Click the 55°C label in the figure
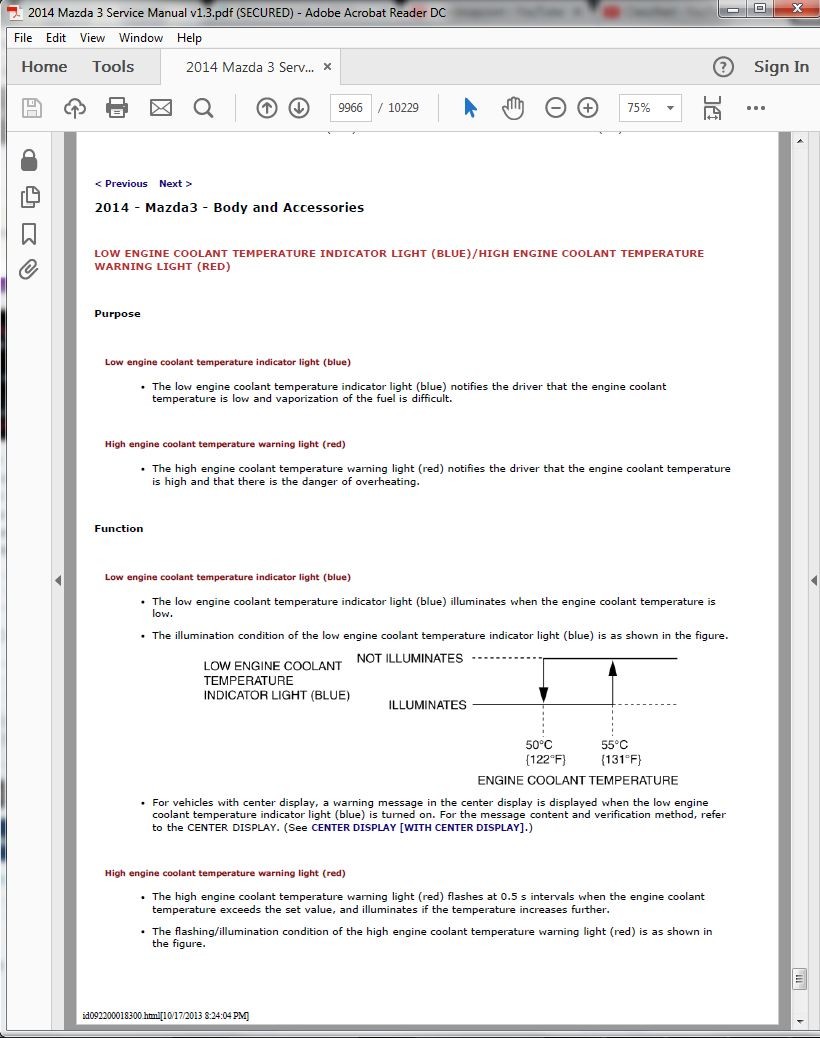Viewport: 820px width, 1038px height. [x=614, y=745]
